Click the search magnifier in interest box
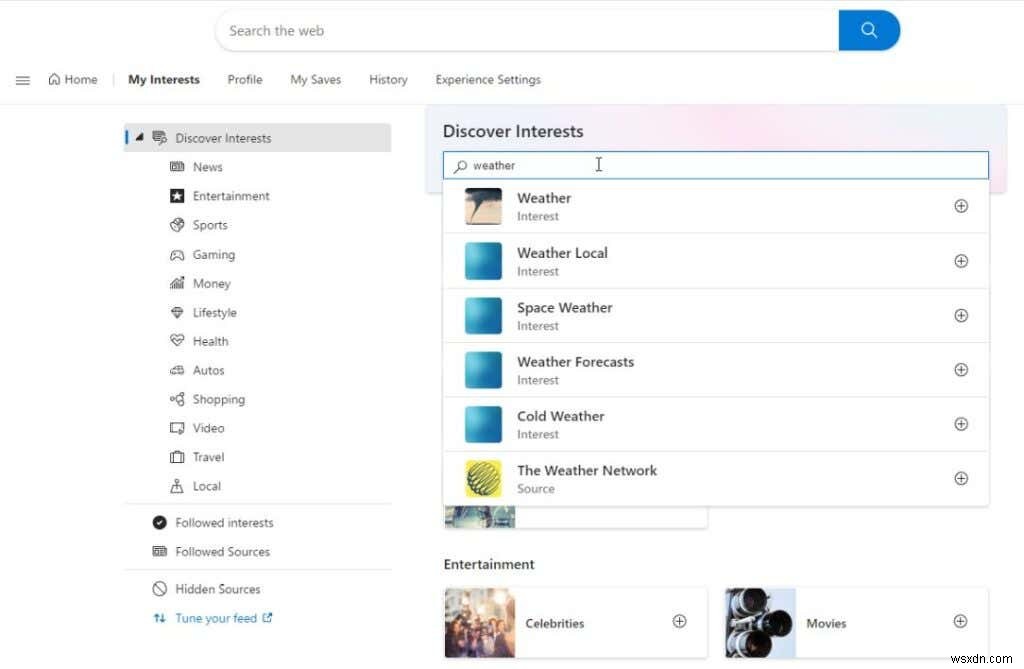Image resolution: width=1024 pixels, height=669 pixels. point(460,166)
